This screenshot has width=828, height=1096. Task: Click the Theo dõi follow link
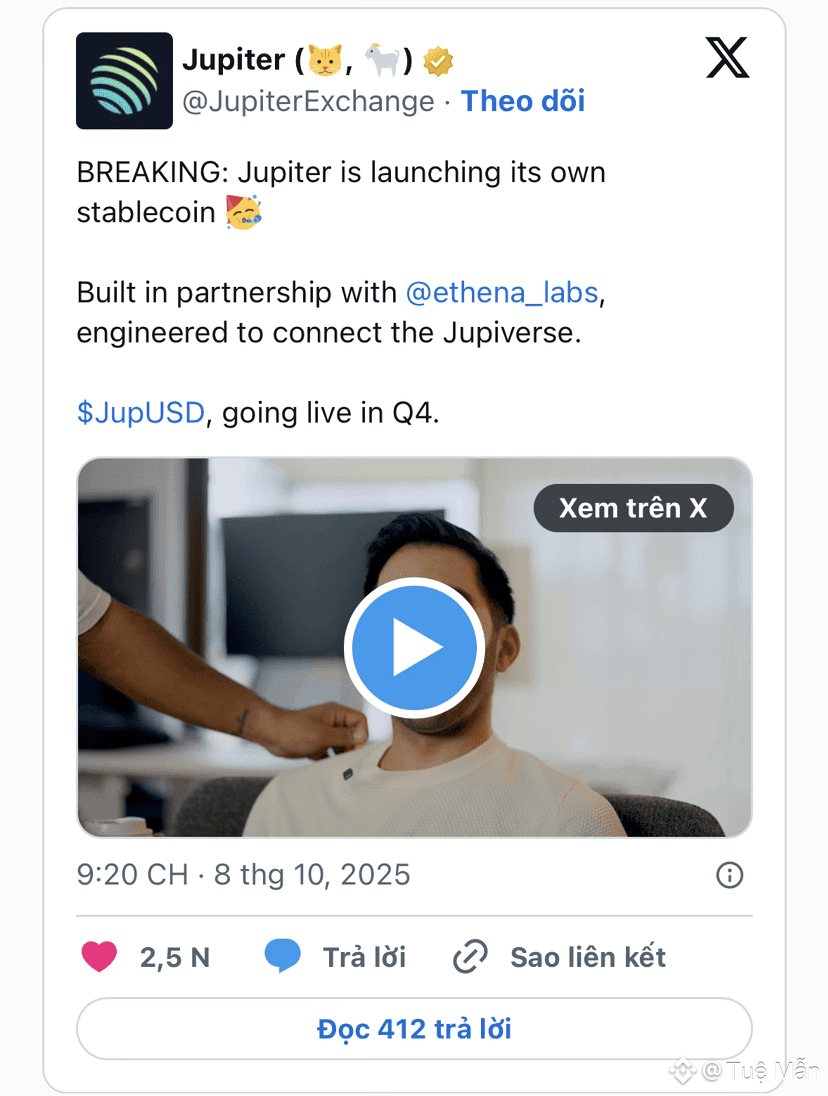pos(522,101)
